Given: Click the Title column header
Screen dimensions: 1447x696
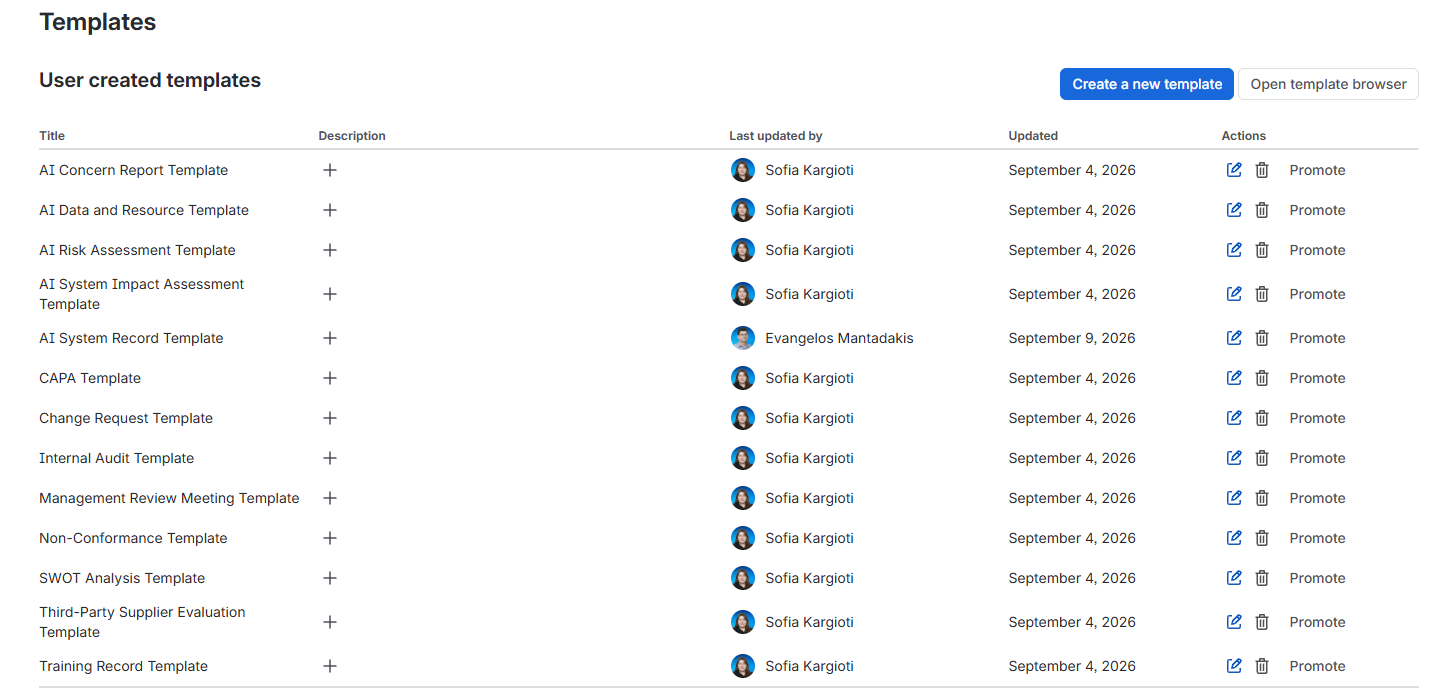Looking at the screenshot, I should click(52, 136).
